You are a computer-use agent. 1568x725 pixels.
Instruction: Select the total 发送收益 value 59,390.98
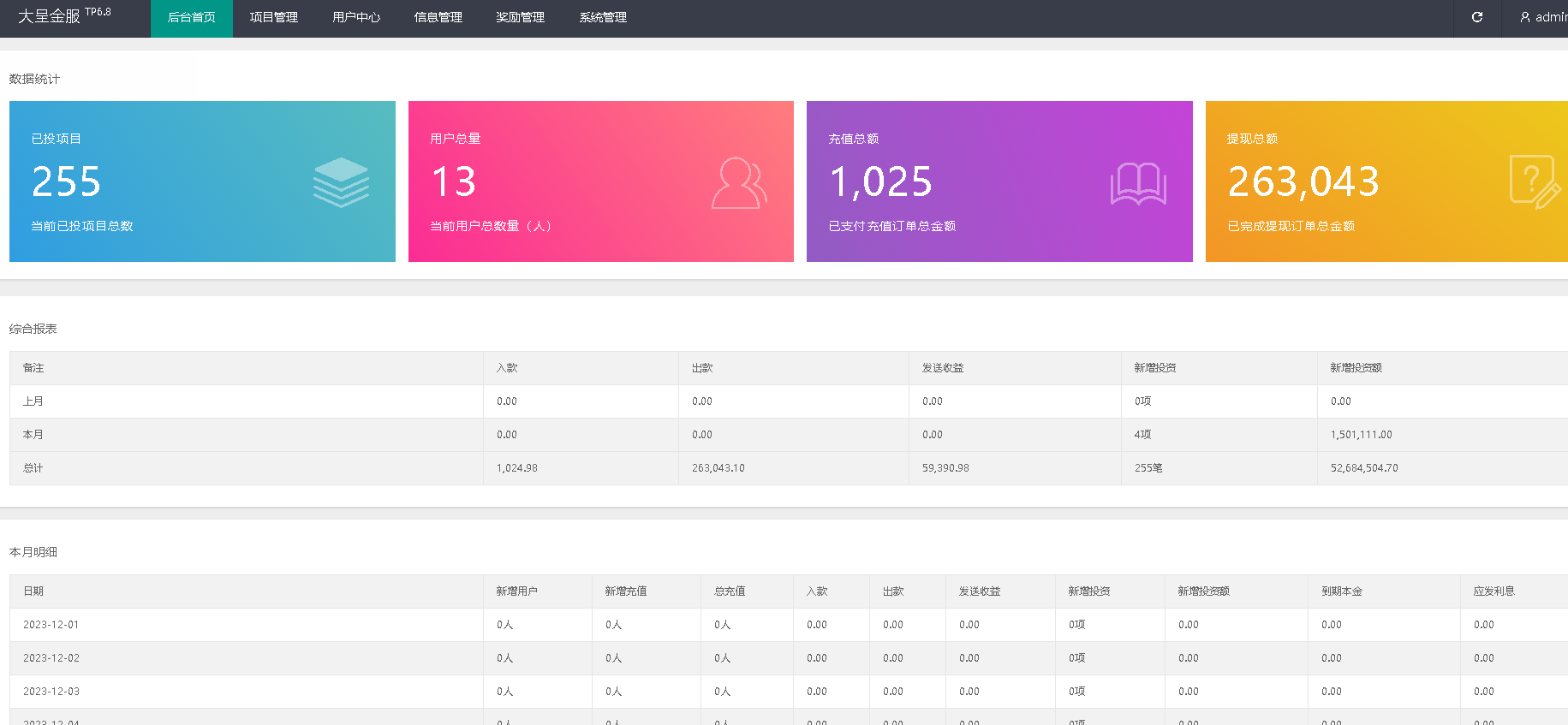click(x=945, y=468)
